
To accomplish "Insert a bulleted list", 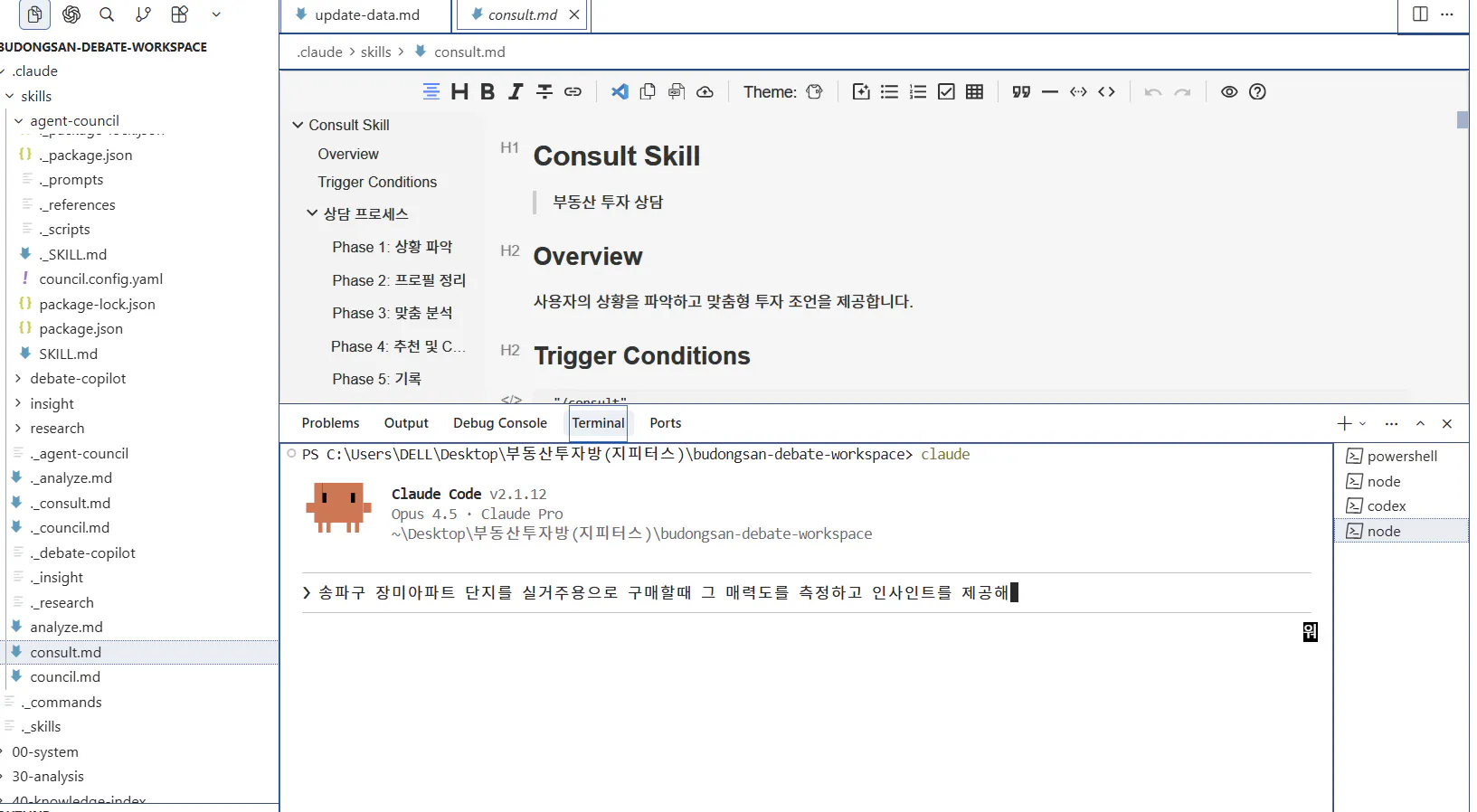I will (889, 91).
